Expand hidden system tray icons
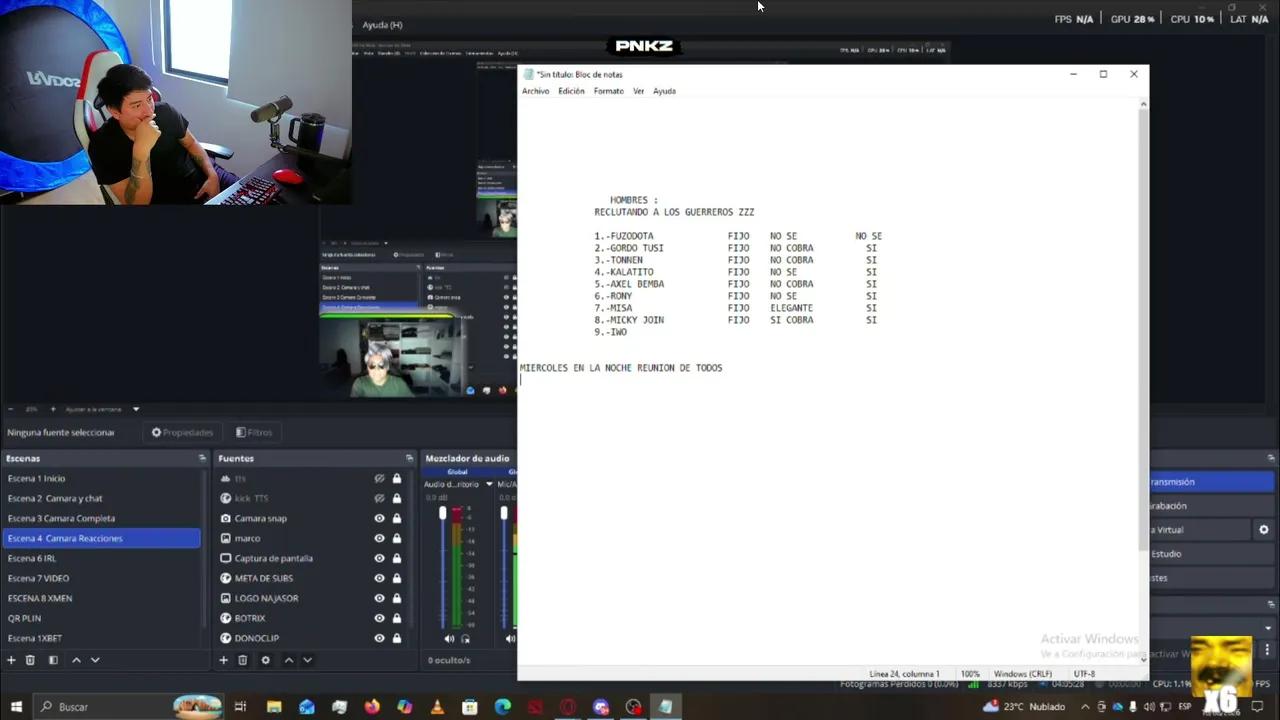 point(1084,707)
